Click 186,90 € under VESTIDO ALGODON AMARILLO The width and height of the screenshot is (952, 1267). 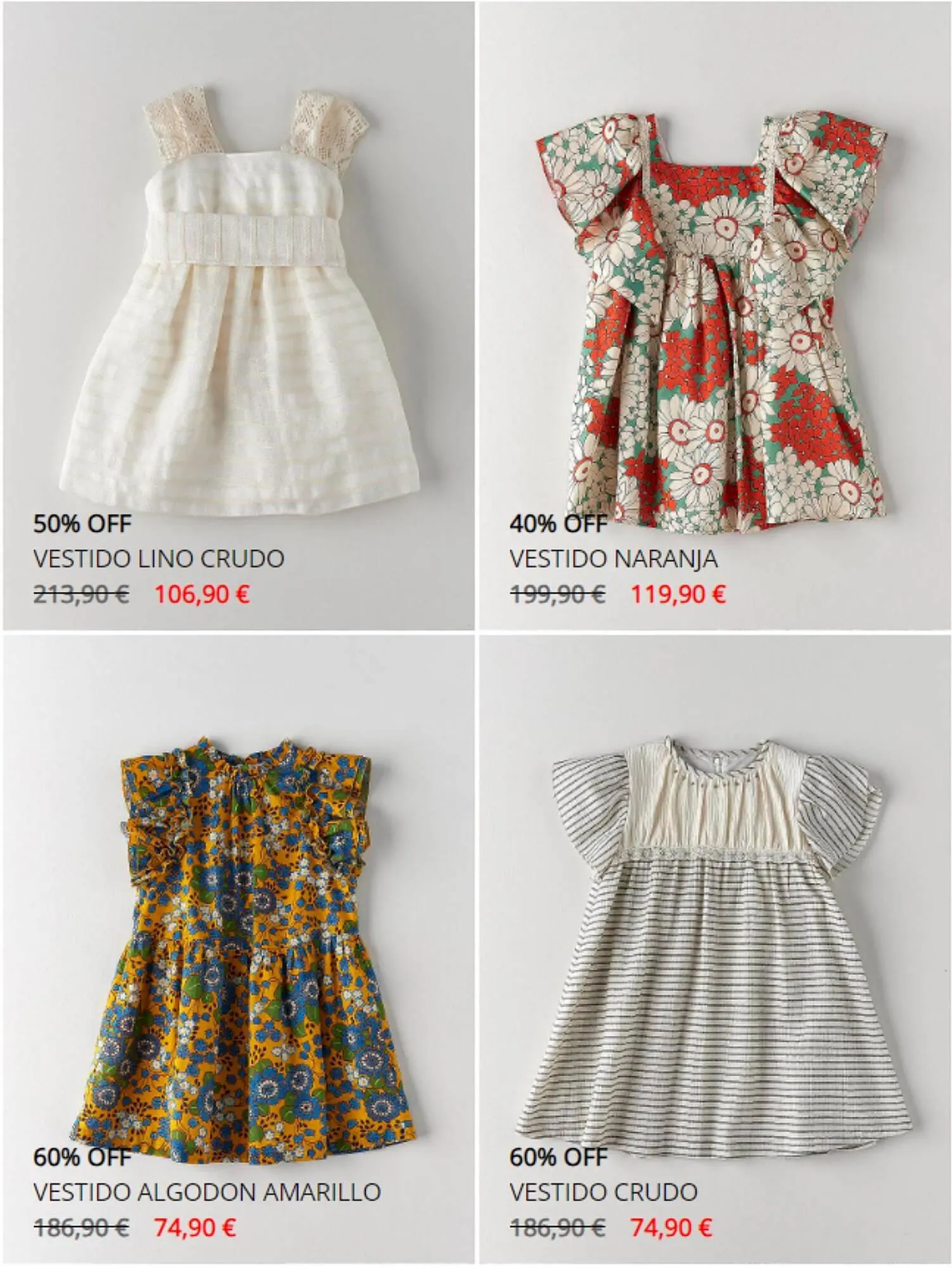[81, 1228]
